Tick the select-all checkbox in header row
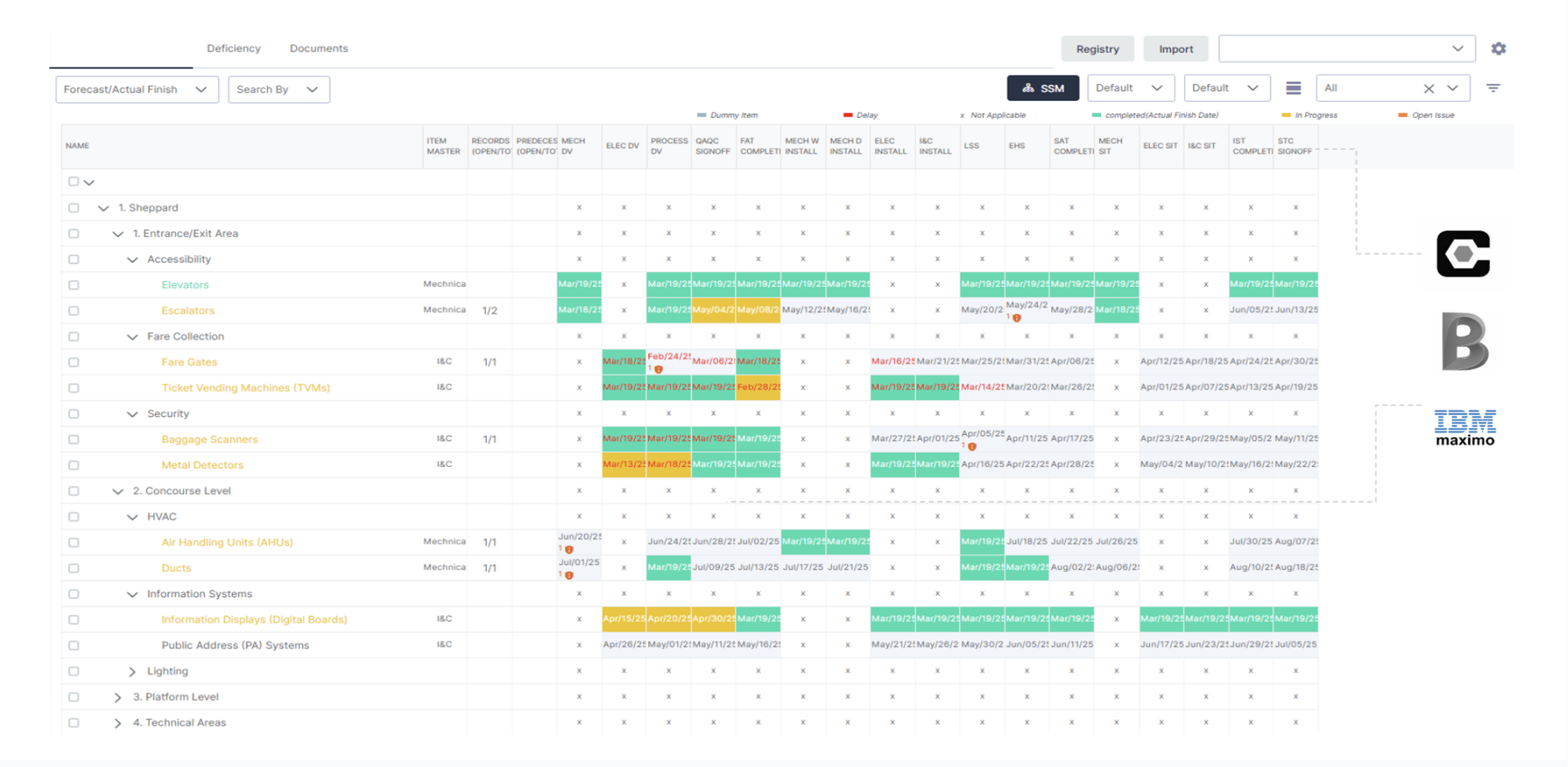1568x767 pixels. tap(73, 181)
